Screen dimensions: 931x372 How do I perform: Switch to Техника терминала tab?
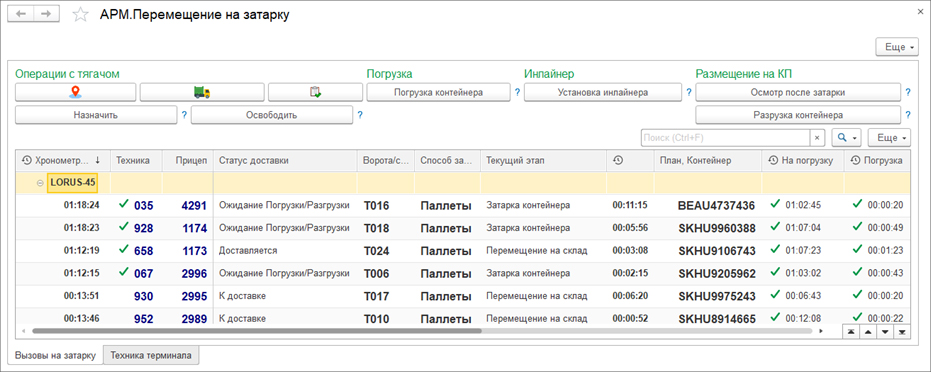(x=151, y=355)
